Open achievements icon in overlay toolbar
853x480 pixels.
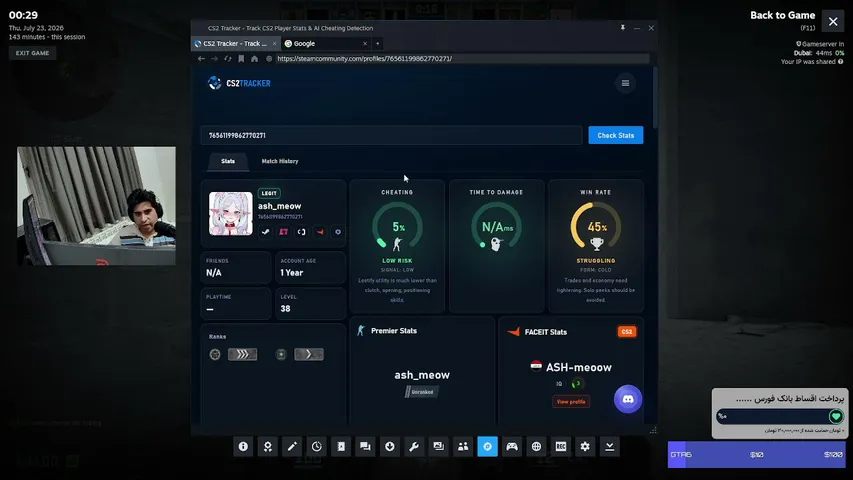coord(268,446)
